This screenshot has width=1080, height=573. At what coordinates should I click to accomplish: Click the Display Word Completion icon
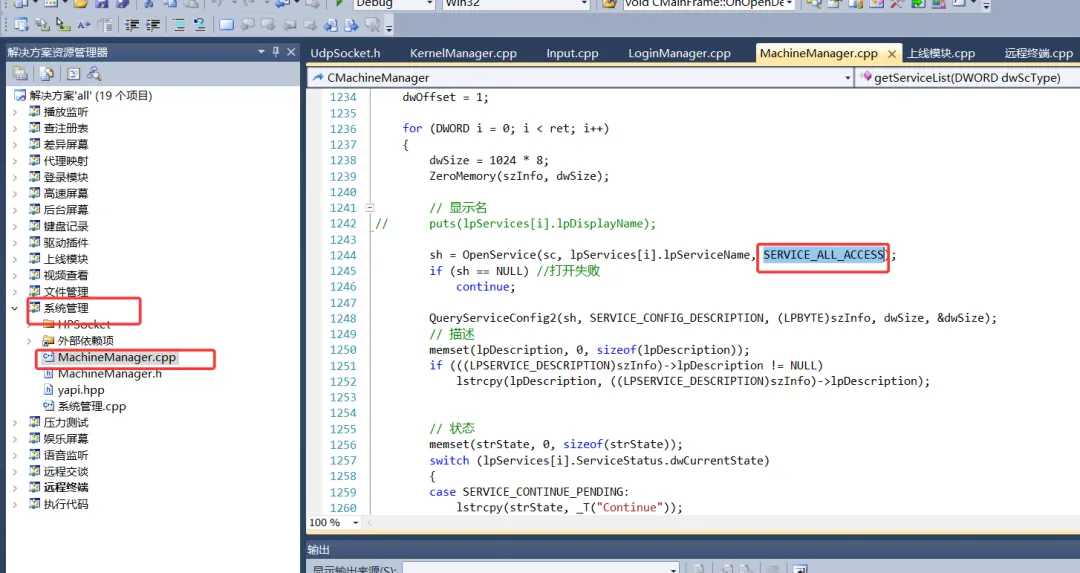tap(84, 25)
